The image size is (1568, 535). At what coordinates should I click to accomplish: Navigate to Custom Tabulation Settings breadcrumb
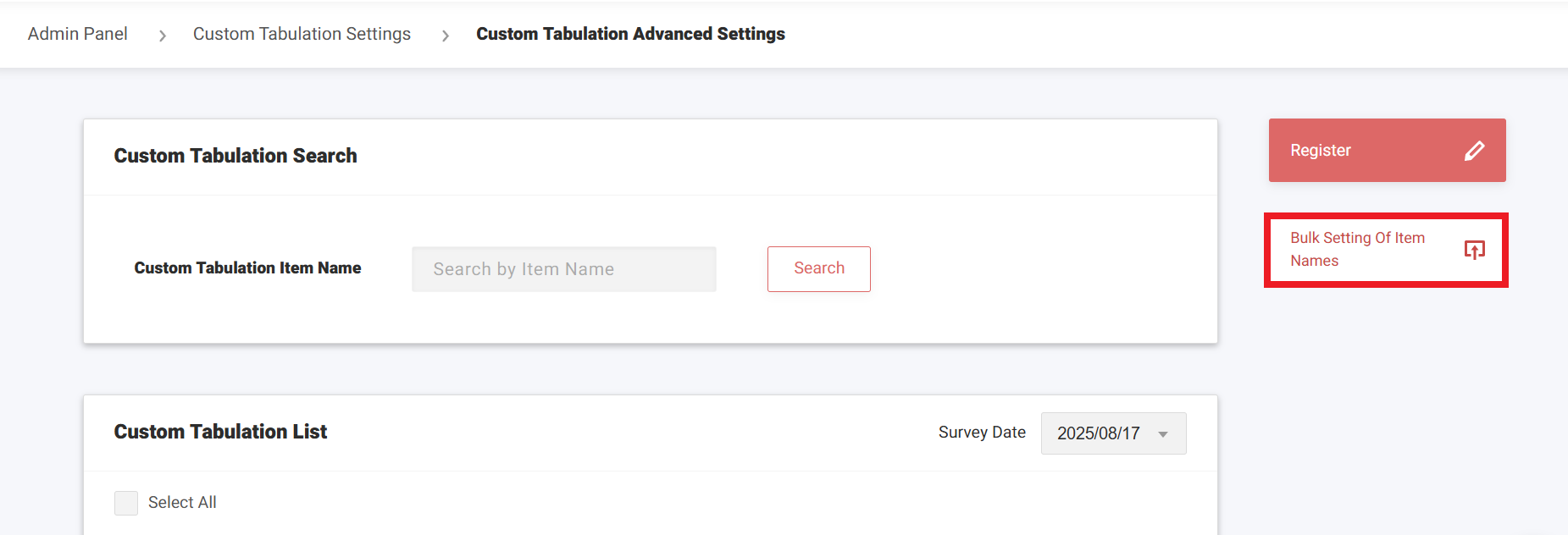302,34
